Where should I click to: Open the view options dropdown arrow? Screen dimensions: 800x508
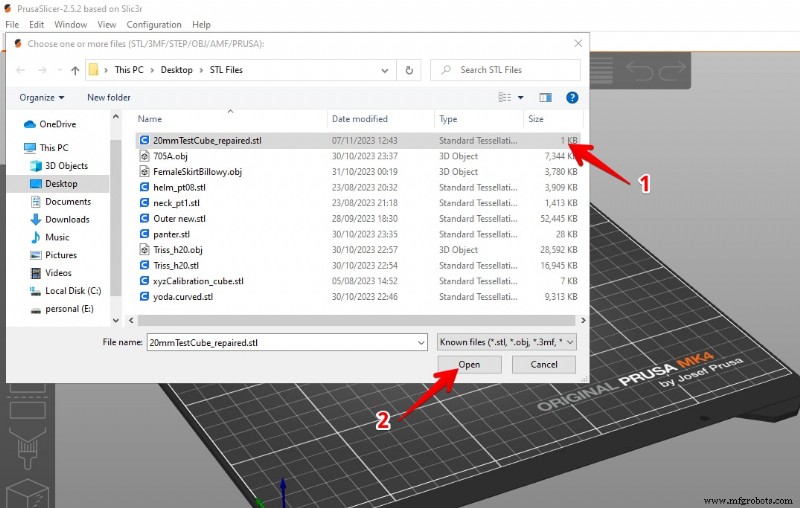520,97
